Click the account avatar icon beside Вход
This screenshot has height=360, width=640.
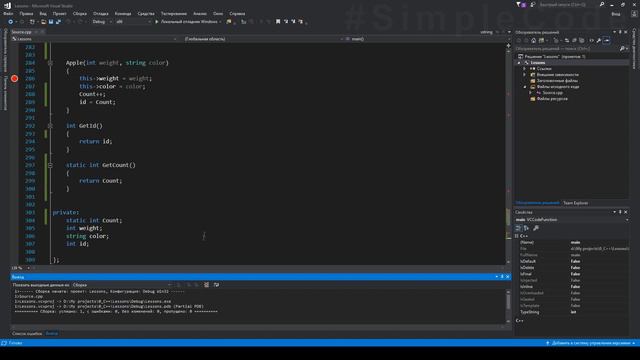pyautogui.click(x=634, y=13)
